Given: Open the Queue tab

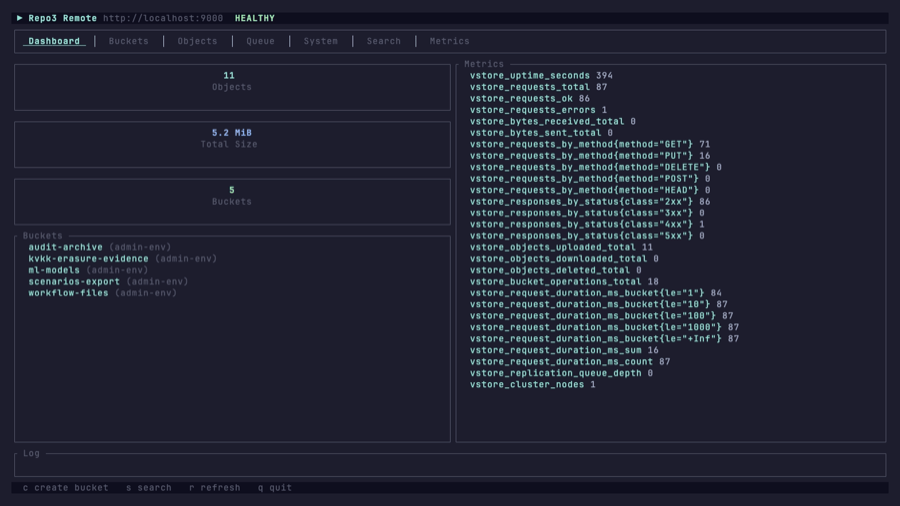Looking at the screenshot, I should (x=261, y=41).
